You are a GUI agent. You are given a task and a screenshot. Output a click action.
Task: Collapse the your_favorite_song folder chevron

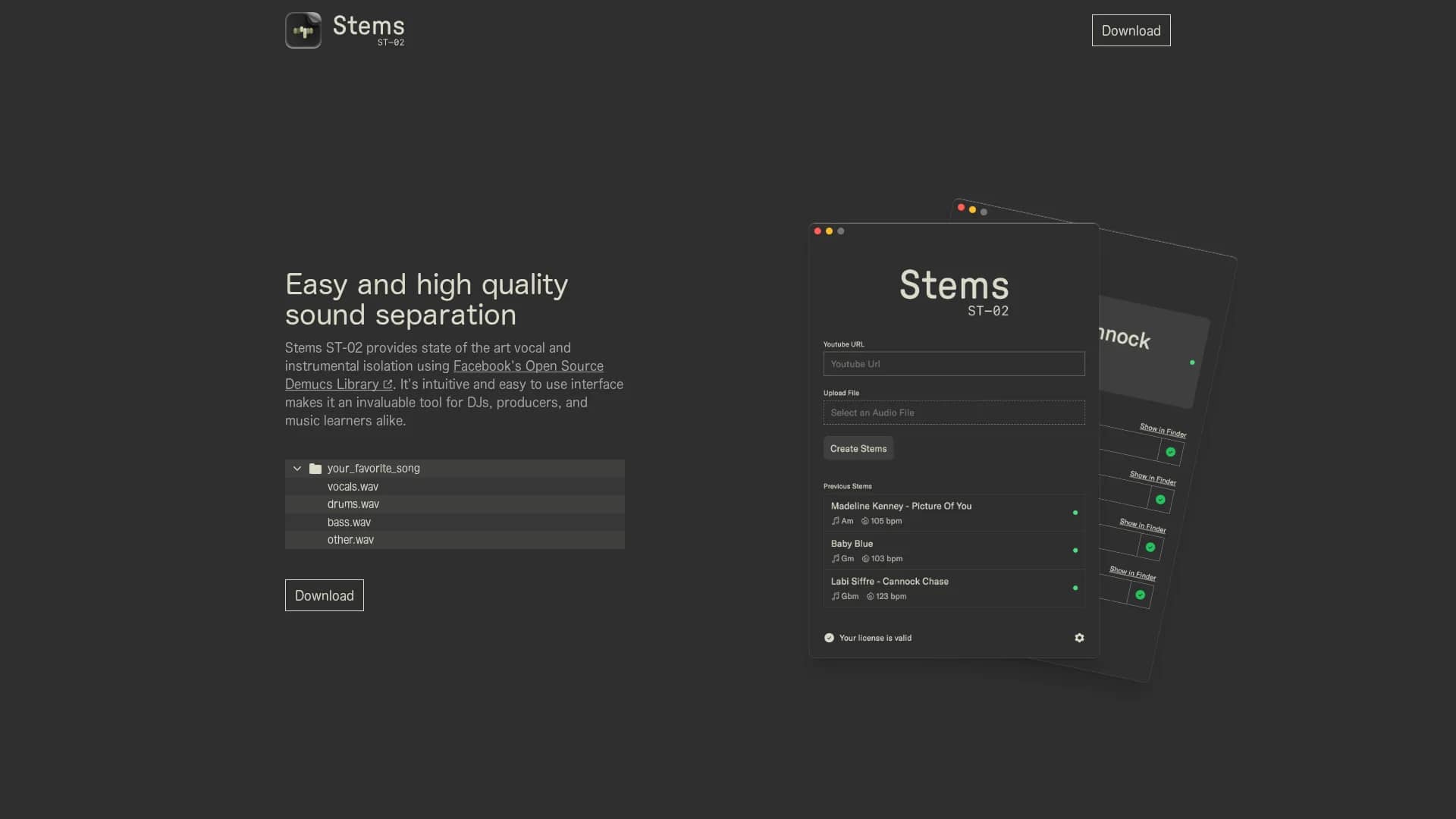click(297, 469)
